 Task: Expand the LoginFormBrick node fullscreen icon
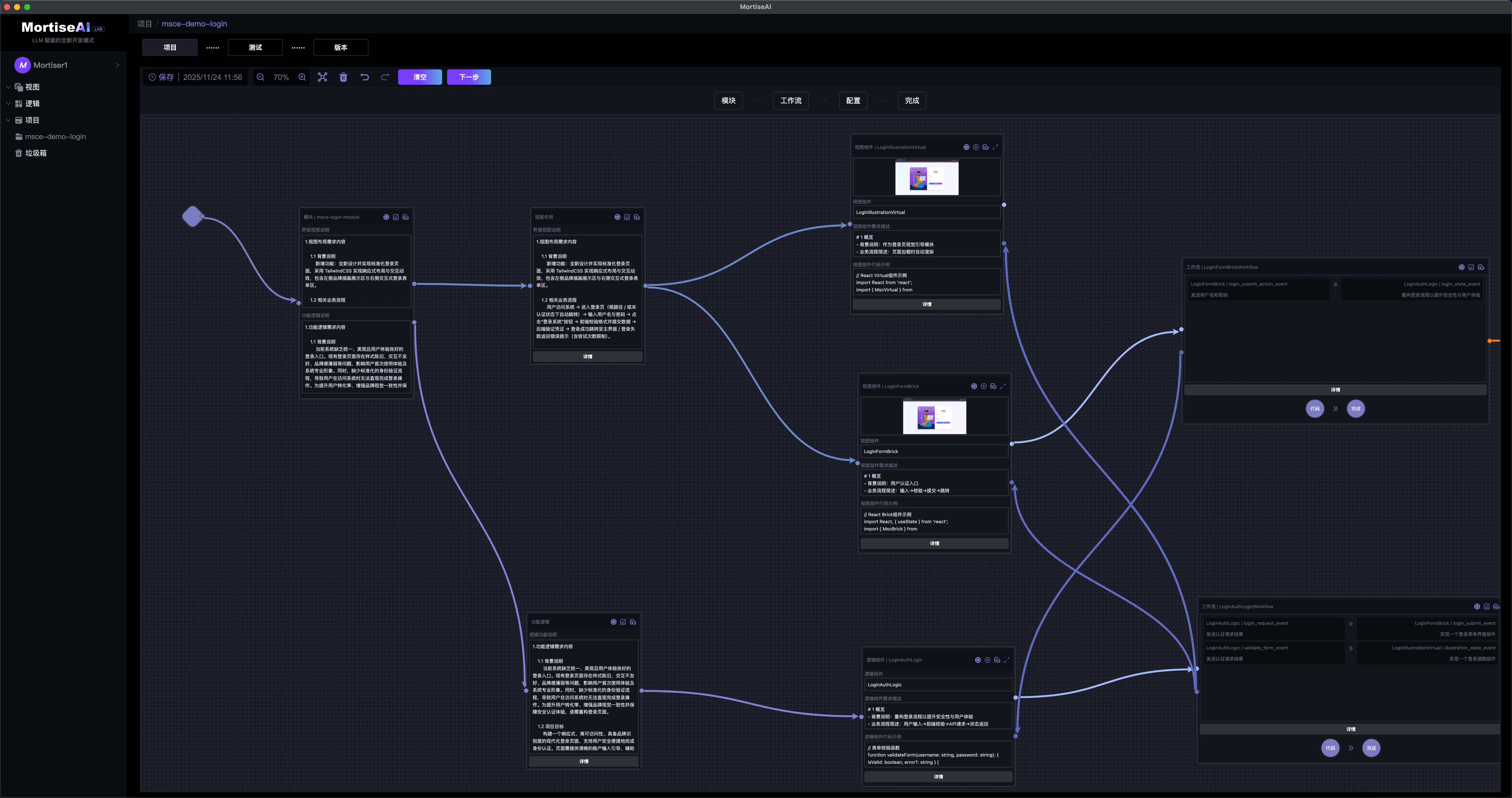[x=1003, y=386]
